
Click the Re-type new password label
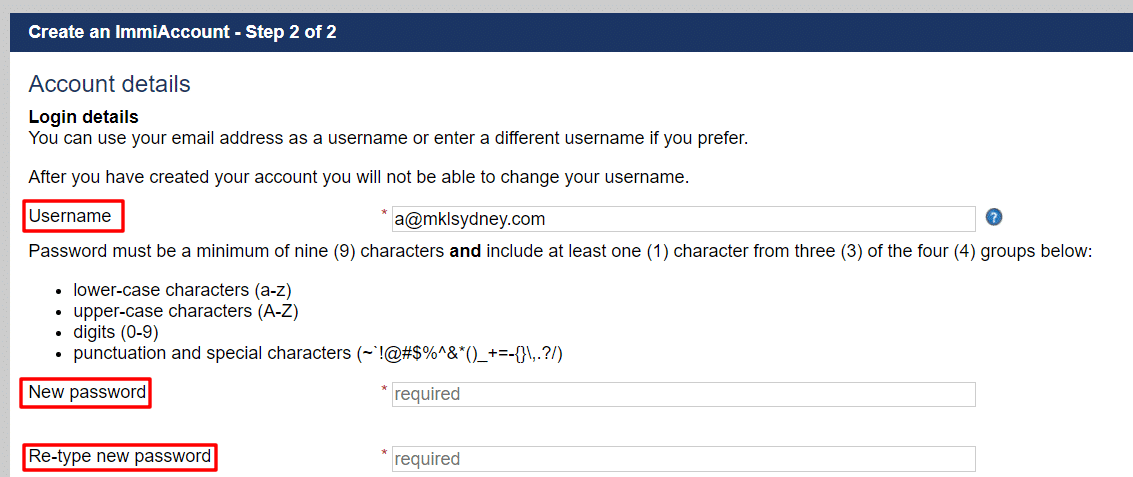coord(120,457)
